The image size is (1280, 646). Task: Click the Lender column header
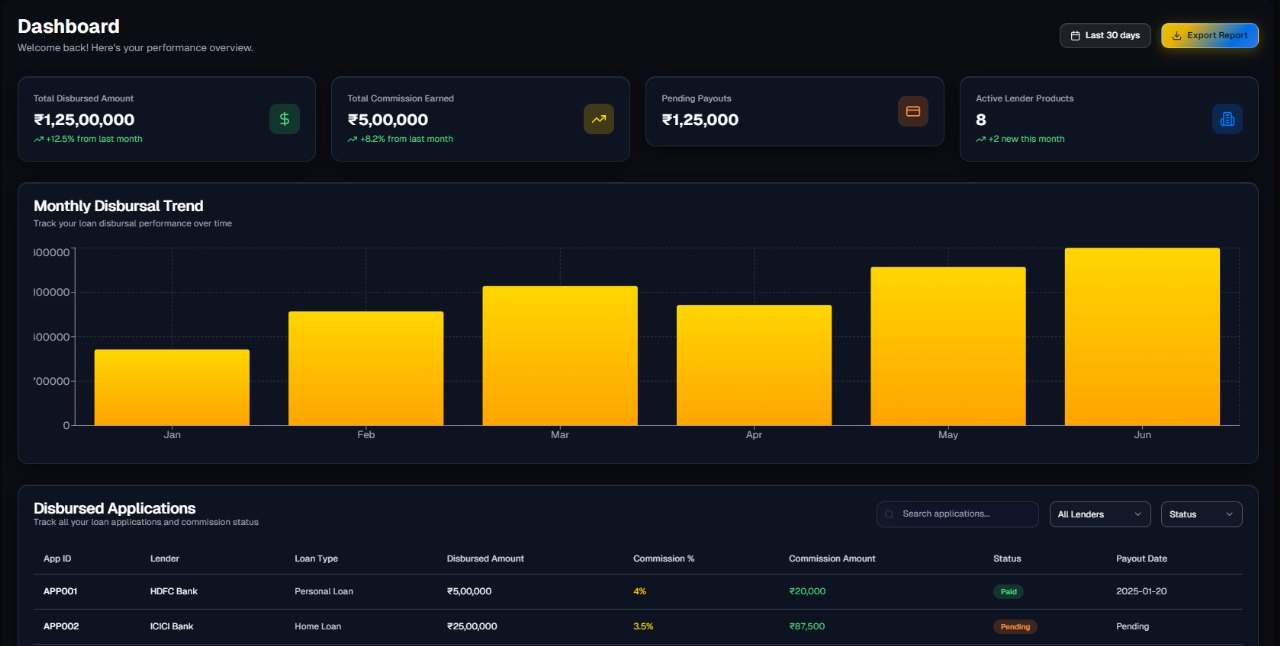coord(165,559)
